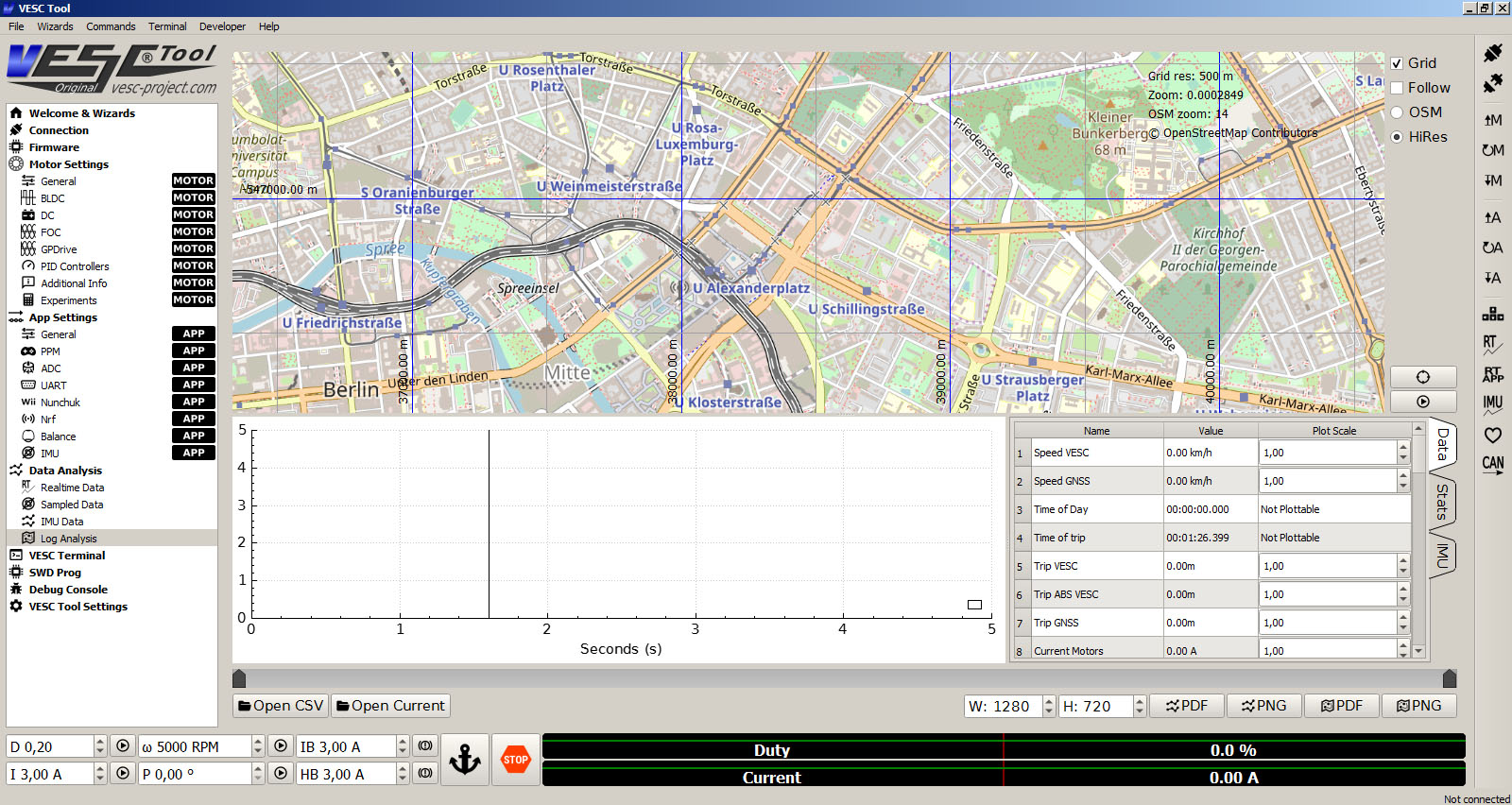Uncheck the Grid checkbox
1512x805 pixels.
[1397, 63]
